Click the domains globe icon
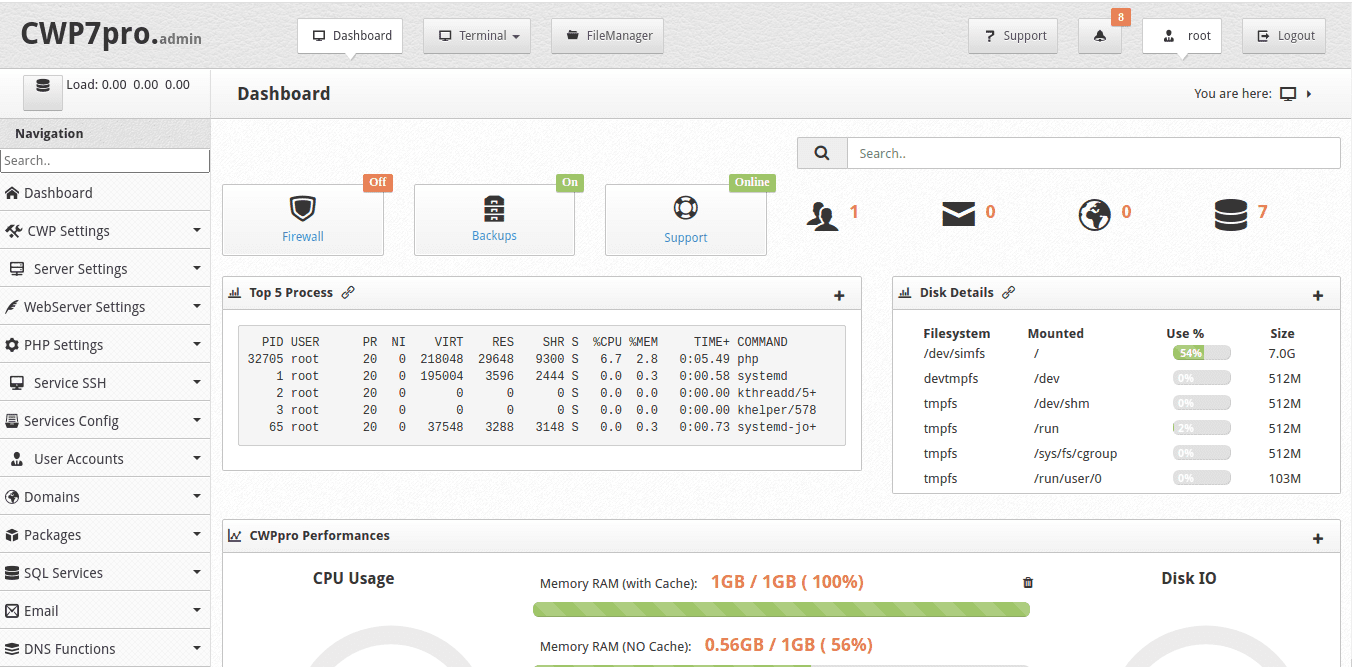This screenshot has width=1352, height=667. point(1095,214)
